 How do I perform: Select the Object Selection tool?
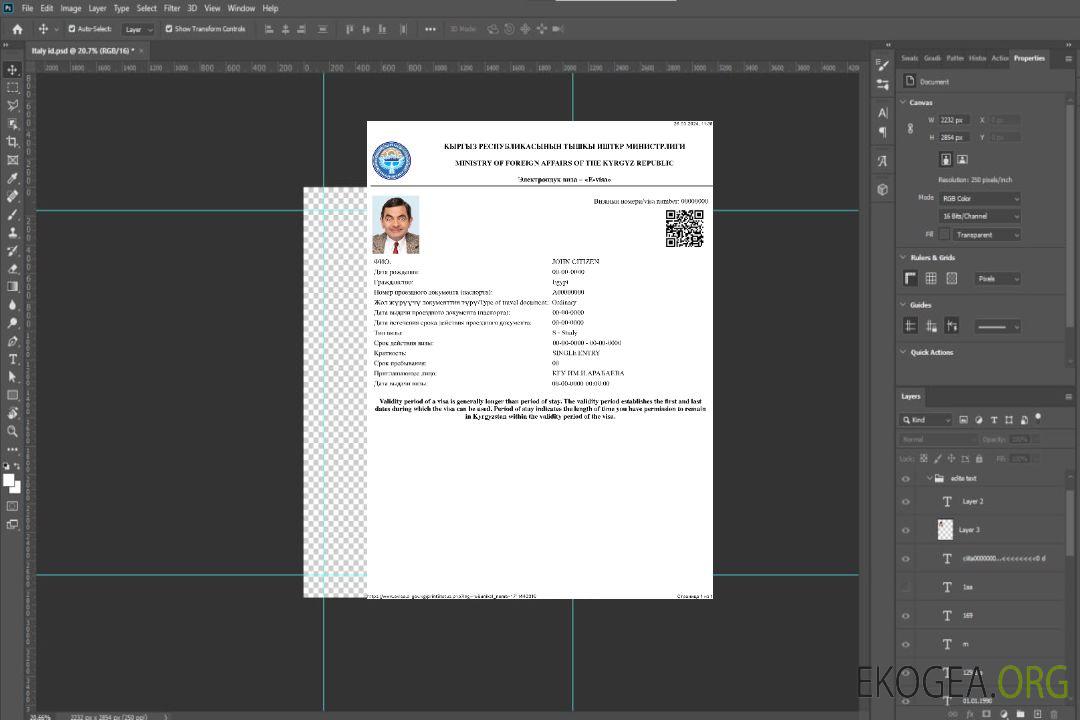[12, 124]
